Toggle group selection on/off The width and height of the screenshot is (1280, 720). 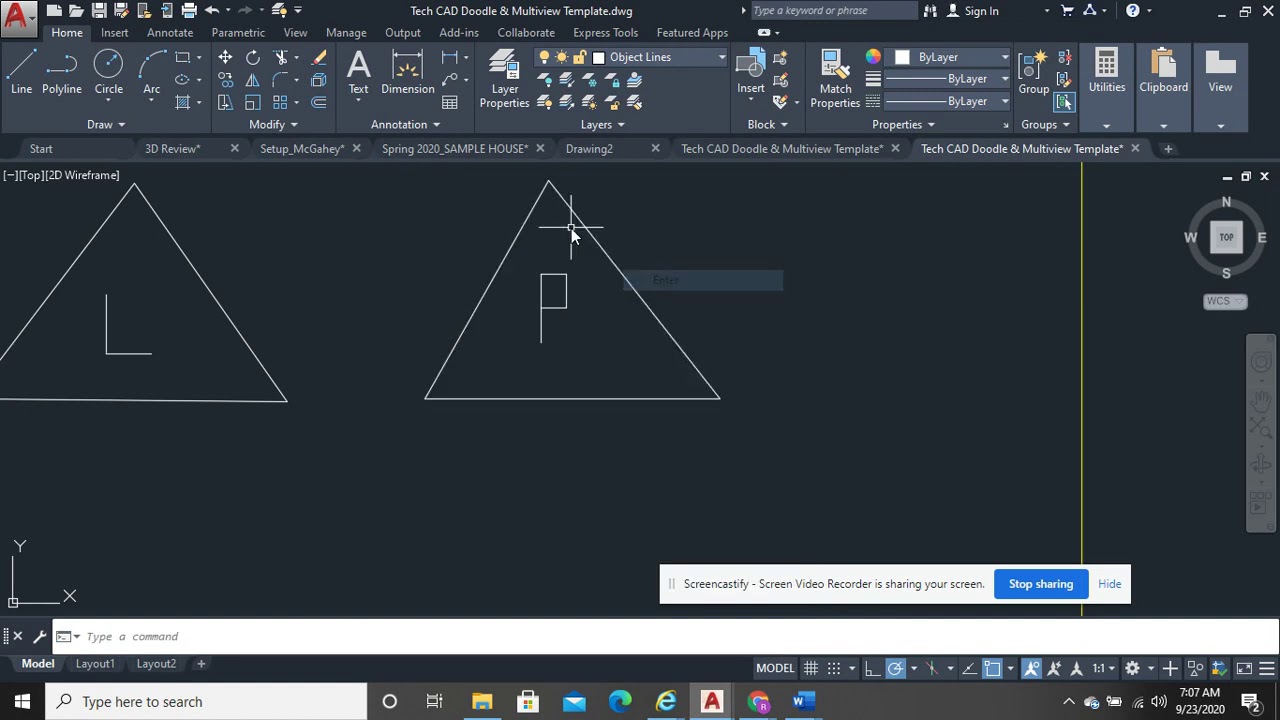click(1064, 102)
